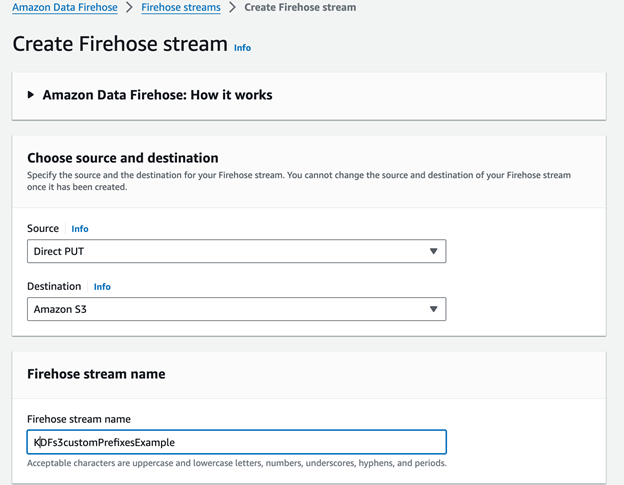Click the arrow icon on Destination dropdown
The image size is (624, 485).
click(x=433, y=309)
